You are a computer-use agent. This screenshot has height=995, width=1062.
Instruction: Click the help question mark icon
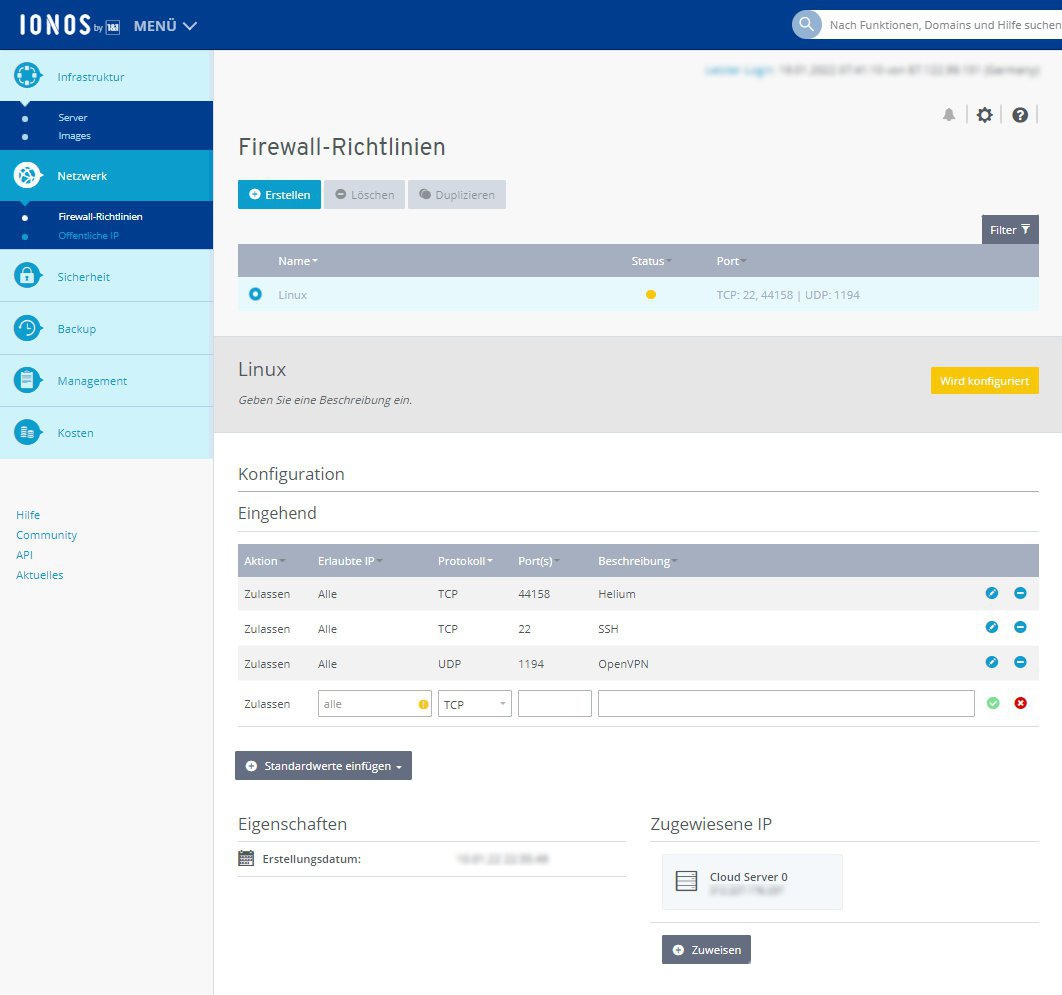coord(1019,115)
